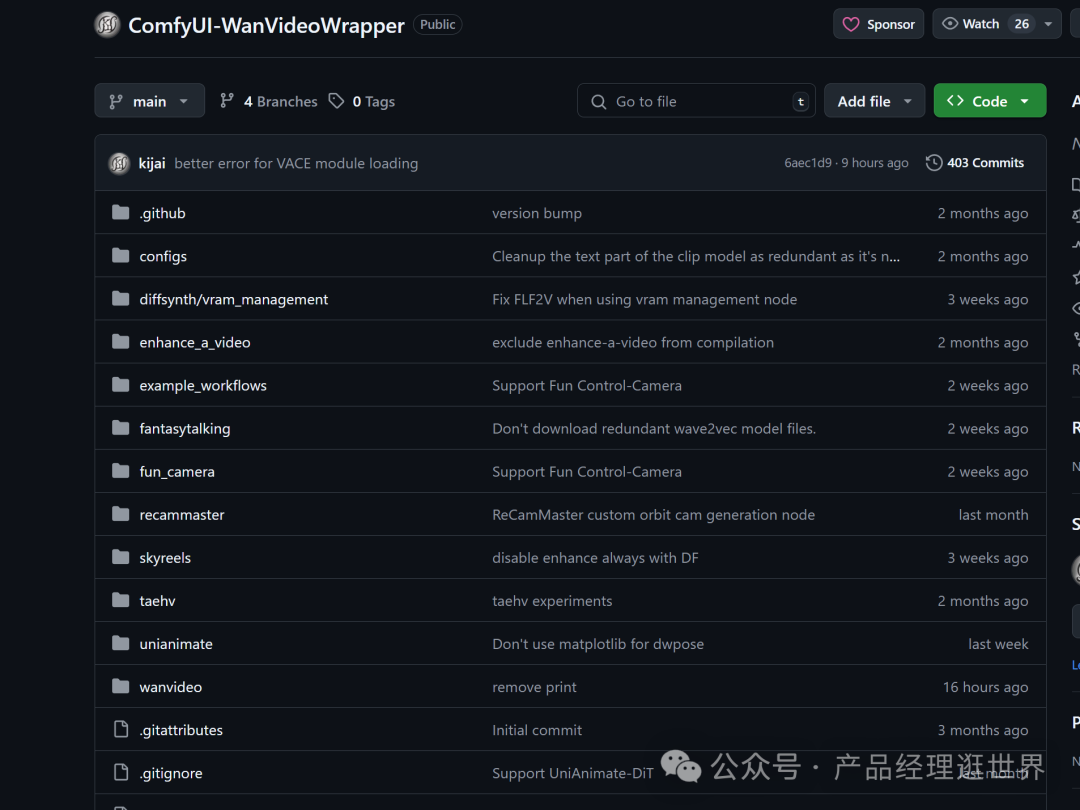Screen dimensions: 1080x810
Task: Open the example_workflows row's 'Support Fun Control-Camera' commit
Action: pyautogui.click(x=587, y=386)
